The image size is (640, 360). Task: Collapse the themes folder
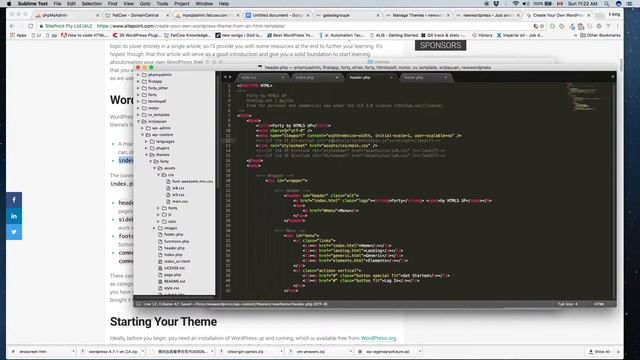tap(147, 155)
